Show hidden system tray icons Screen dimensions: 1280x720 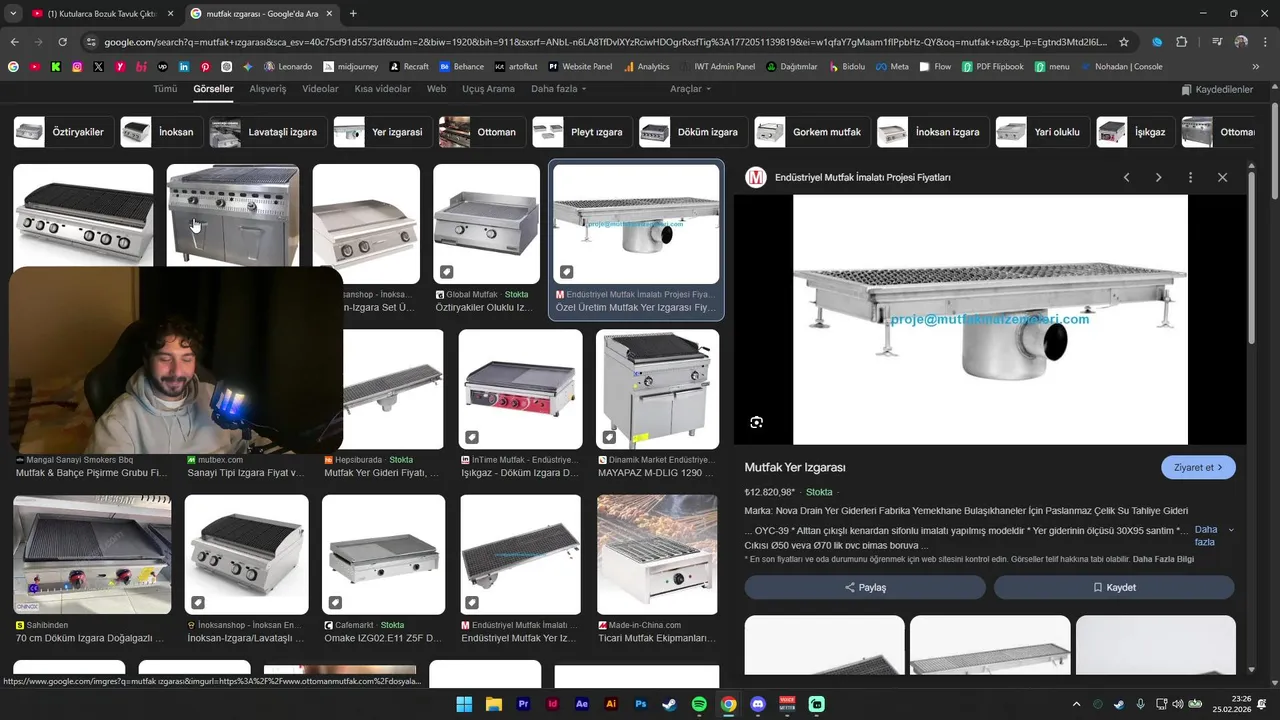point(1076,704)
